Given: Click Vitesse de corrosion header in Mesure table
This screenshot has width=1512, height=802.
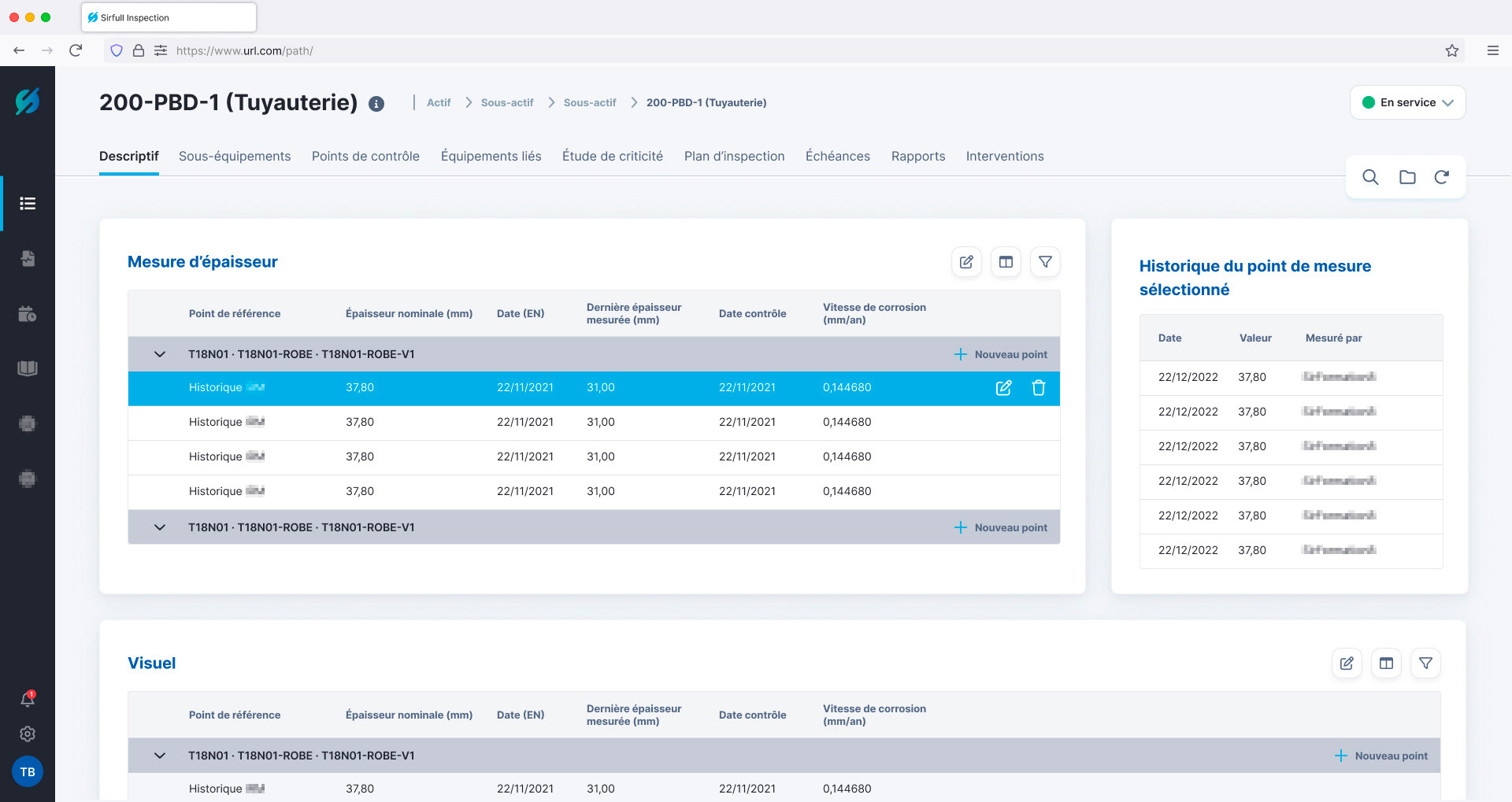Looking at the screenshot, I should (874, 313).
